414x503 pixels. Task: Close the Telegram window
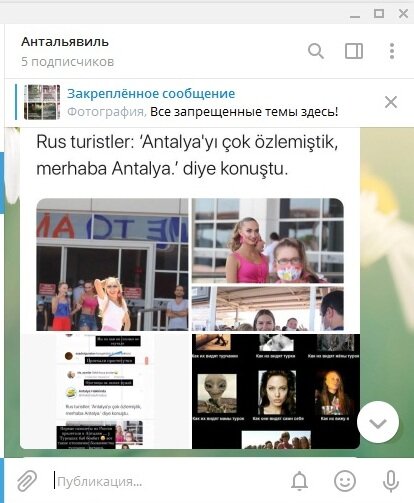tap(403, 14)
